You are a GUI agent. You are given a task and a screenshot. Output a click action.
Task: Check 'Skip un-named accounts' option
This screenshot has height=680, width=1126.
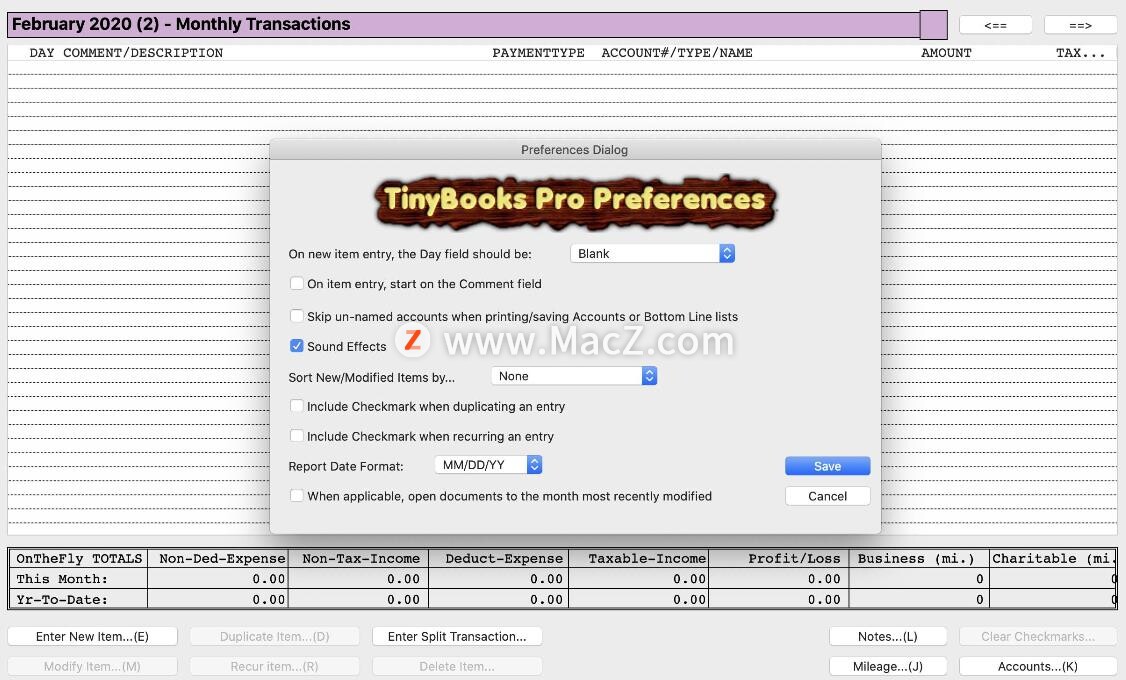pyautogui.click(x=297, y=316)
